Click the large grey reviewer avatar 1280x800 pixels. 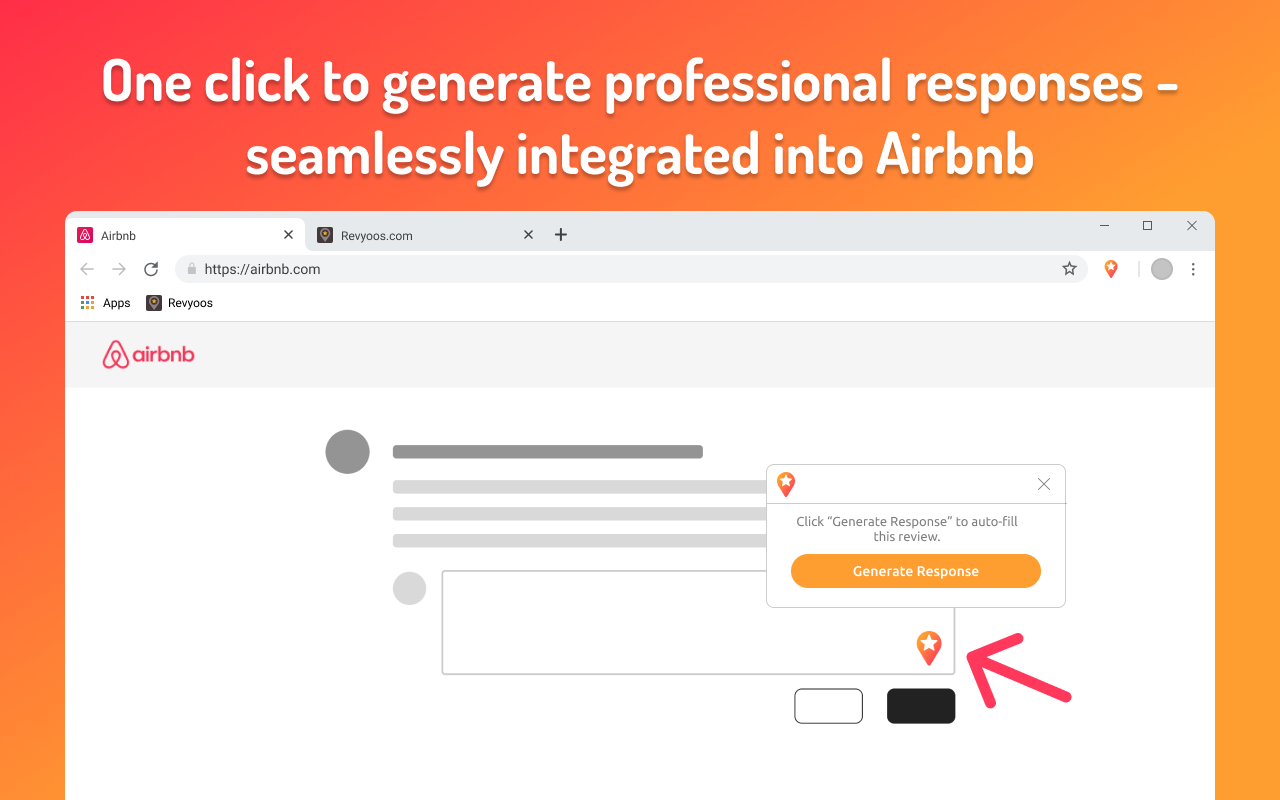tap(348, 452)
